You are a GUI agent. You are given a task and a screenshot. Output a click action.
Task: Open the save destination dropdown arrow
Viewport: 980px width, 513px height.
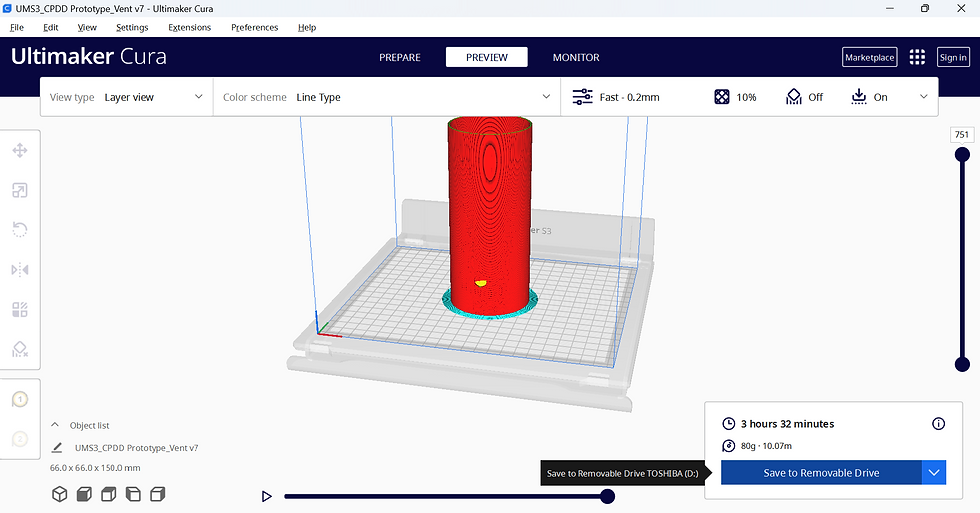point(934,472)
